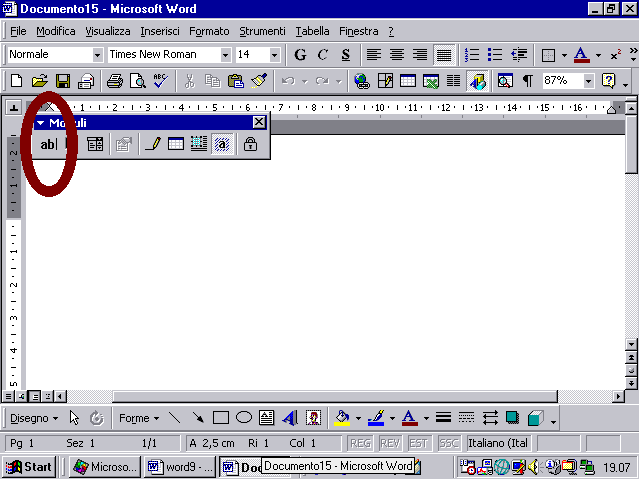Screen dimensions: 639x479
Task: Insert a table from the Moduli toolbar
Action: [x=176, y=144]
